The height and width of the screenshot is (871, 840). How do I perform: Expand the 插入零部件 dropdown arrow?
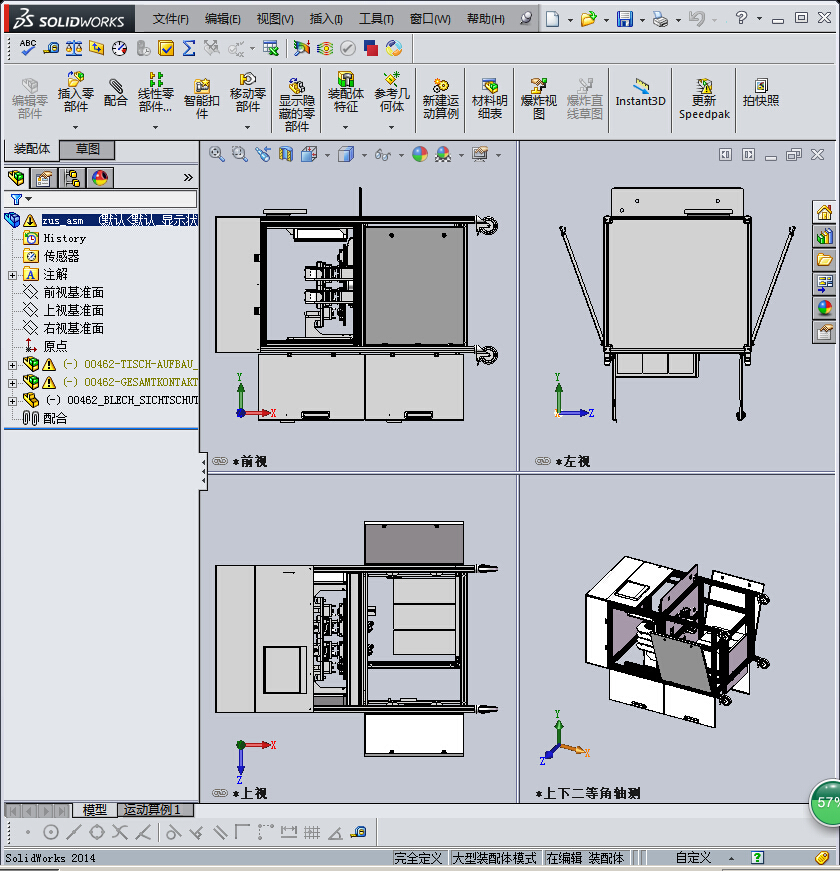[76, 127]
